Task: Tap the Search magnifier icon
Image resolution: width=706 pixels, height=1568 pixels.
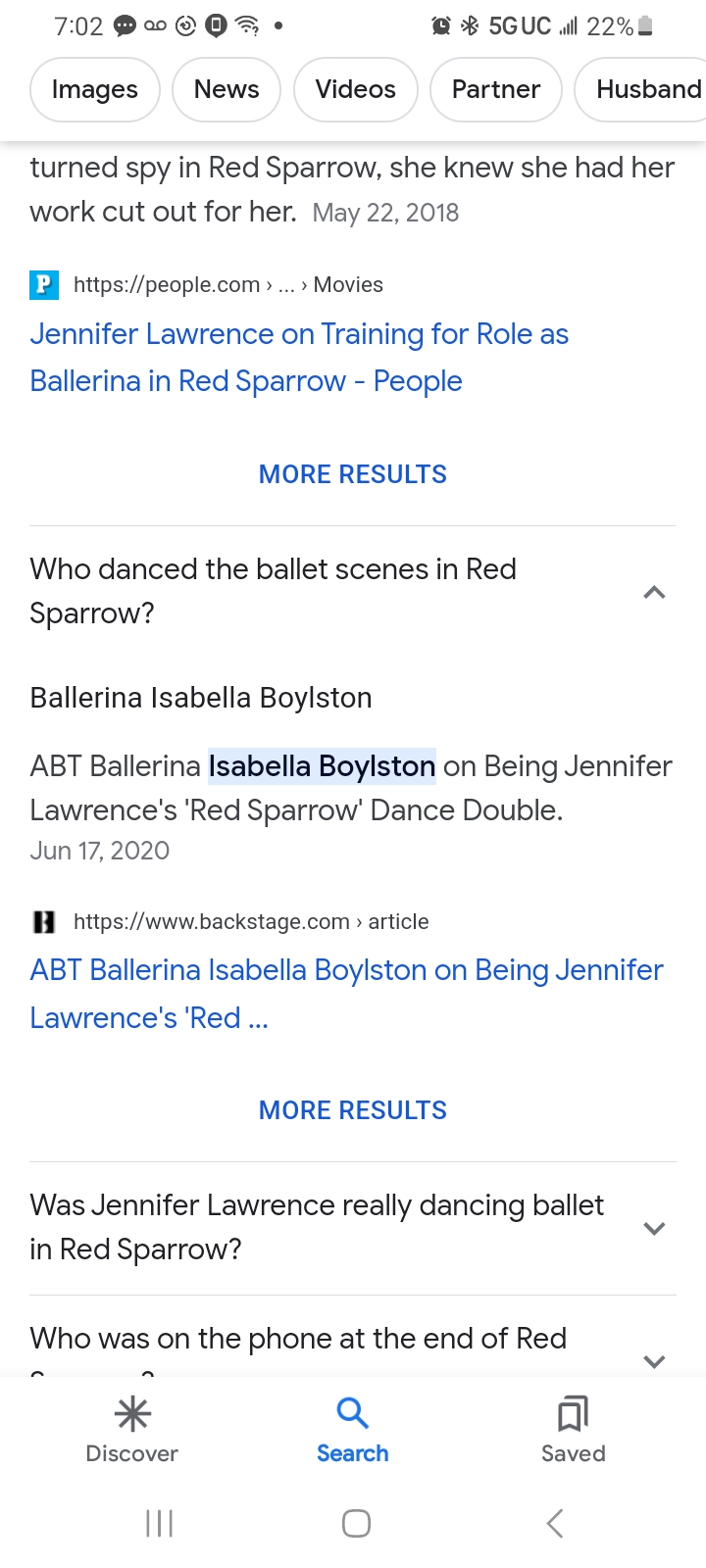Action: (x=352, y=1413)
